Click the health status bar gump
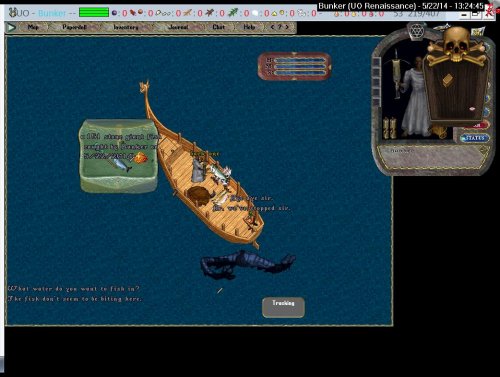This screenshot has height=377, width=500. 295,66
